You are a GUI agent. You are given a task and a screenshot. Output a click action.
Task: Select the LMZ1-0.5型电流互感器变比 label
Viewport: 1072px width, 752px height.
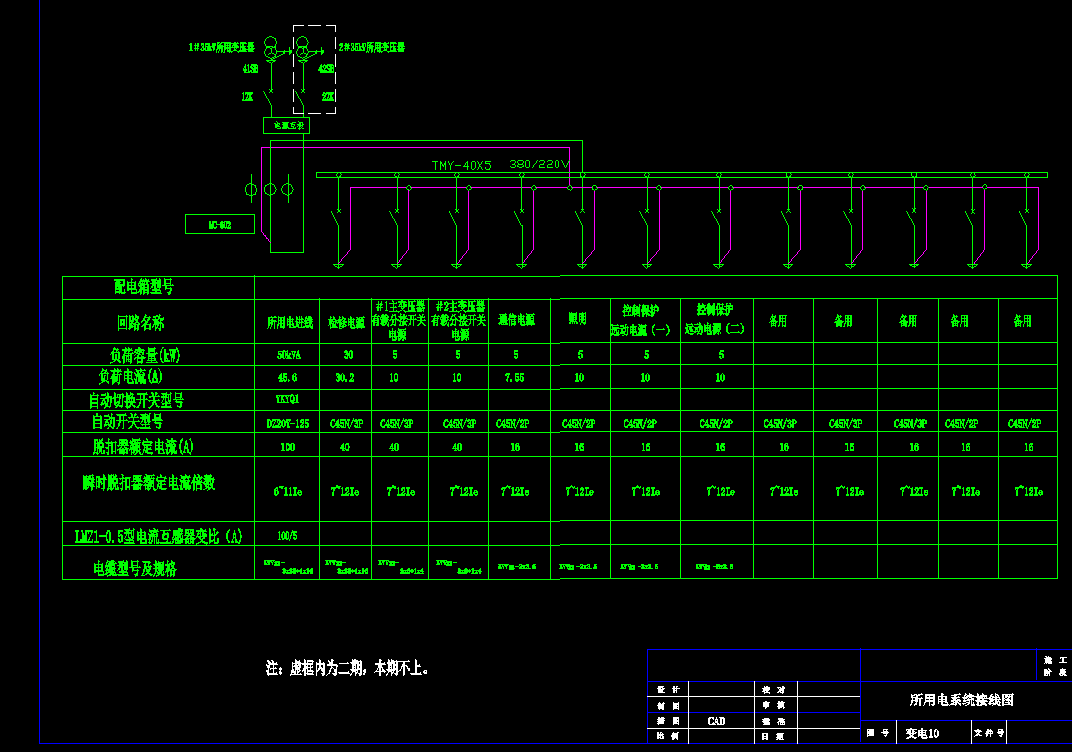[x=158, y=537]
